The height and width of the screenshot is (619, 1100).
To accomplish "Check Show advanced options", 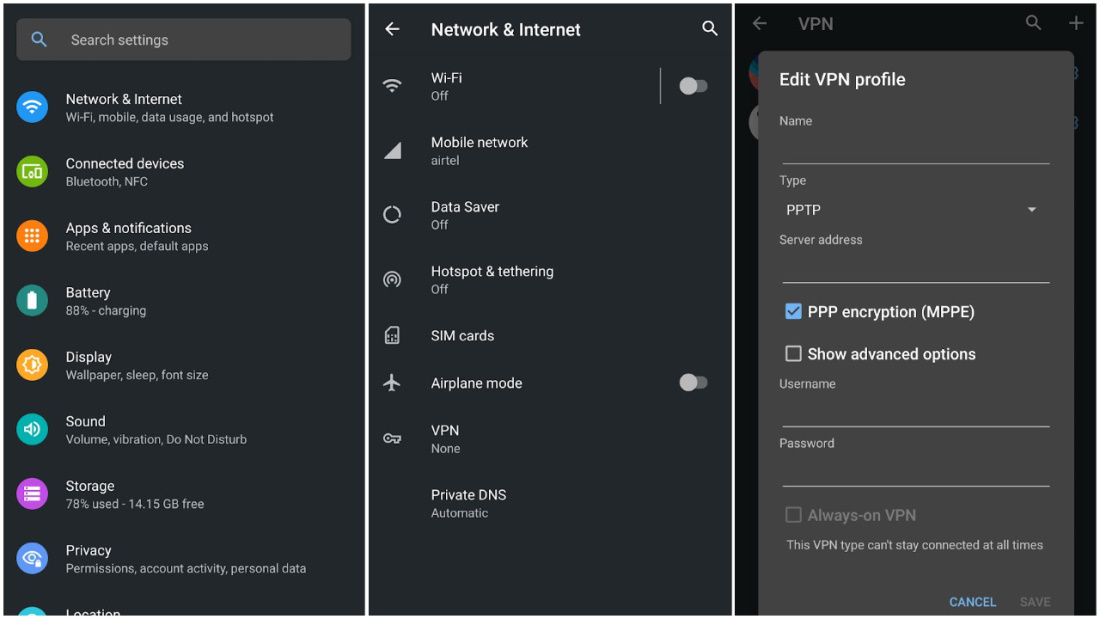I will pyautogui.click(x=793, y=354).
